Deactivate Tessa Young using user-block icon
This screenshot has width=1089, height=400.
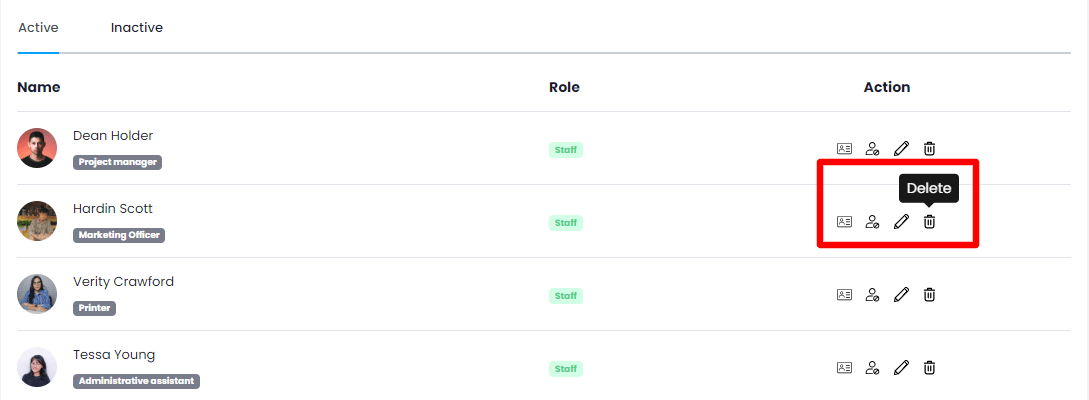click(872, 368)
